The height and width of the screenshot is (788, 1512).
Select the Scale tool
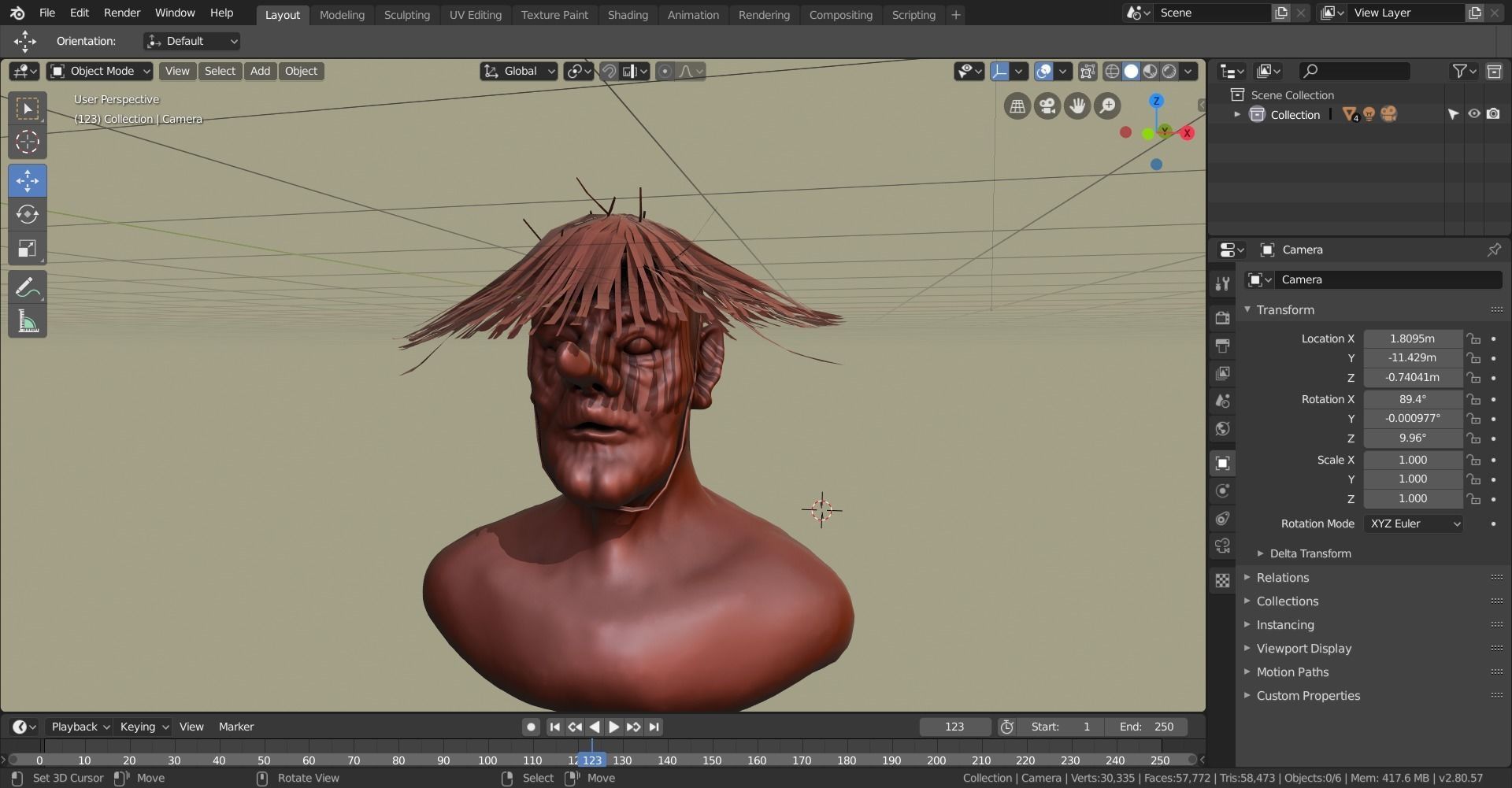pyautogui.click(x=28, y=249)
